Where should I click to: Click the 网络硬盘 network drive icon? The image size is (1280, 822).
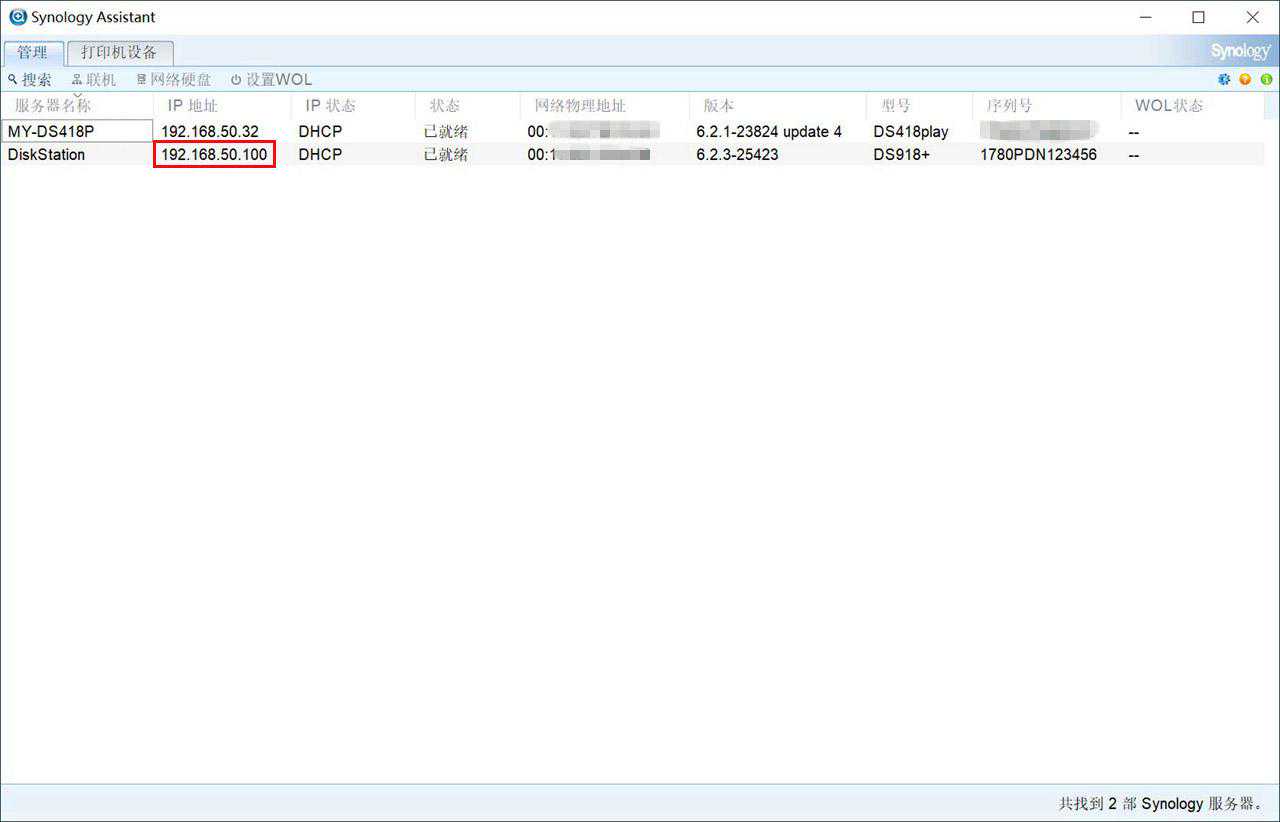click(x=142, y=80)
